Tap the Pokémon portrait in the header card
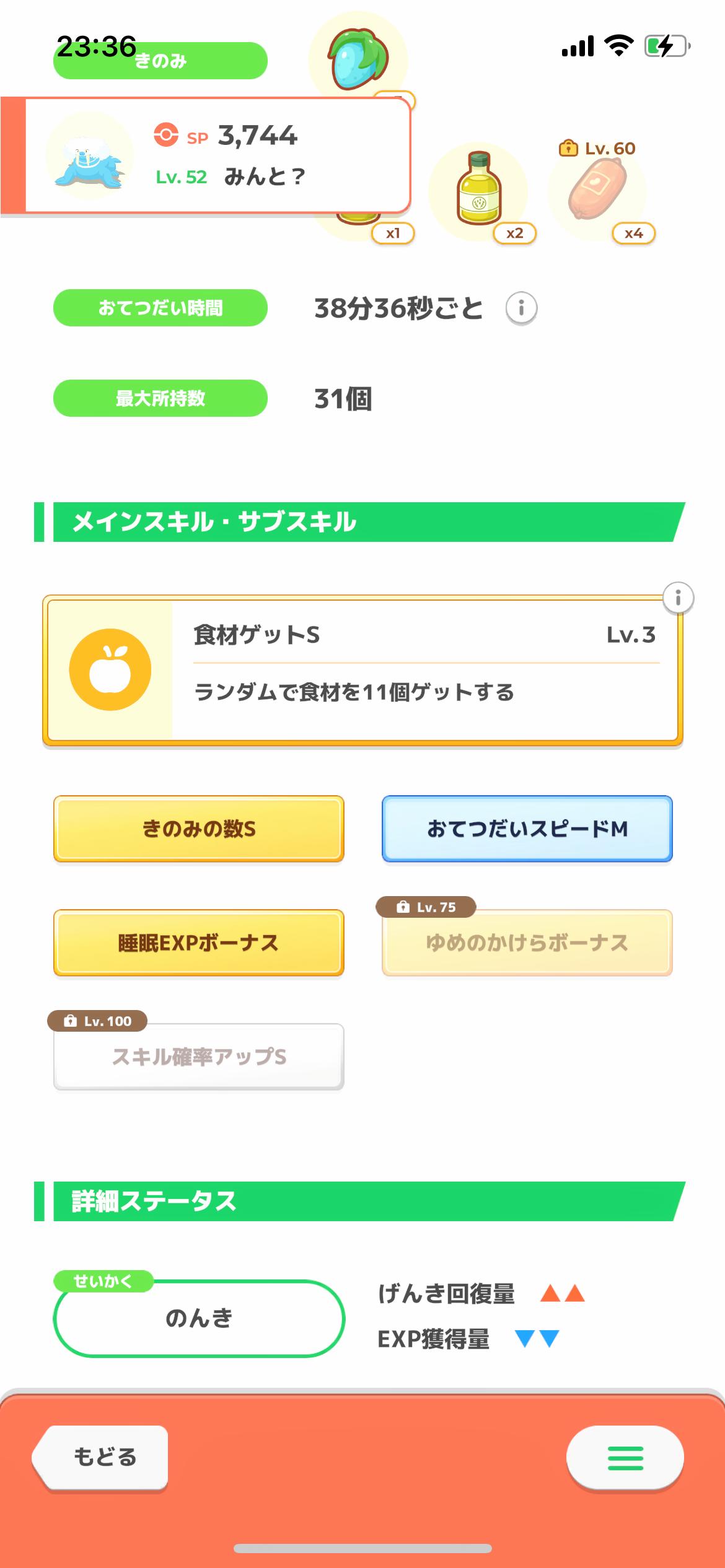 point(90,155)
